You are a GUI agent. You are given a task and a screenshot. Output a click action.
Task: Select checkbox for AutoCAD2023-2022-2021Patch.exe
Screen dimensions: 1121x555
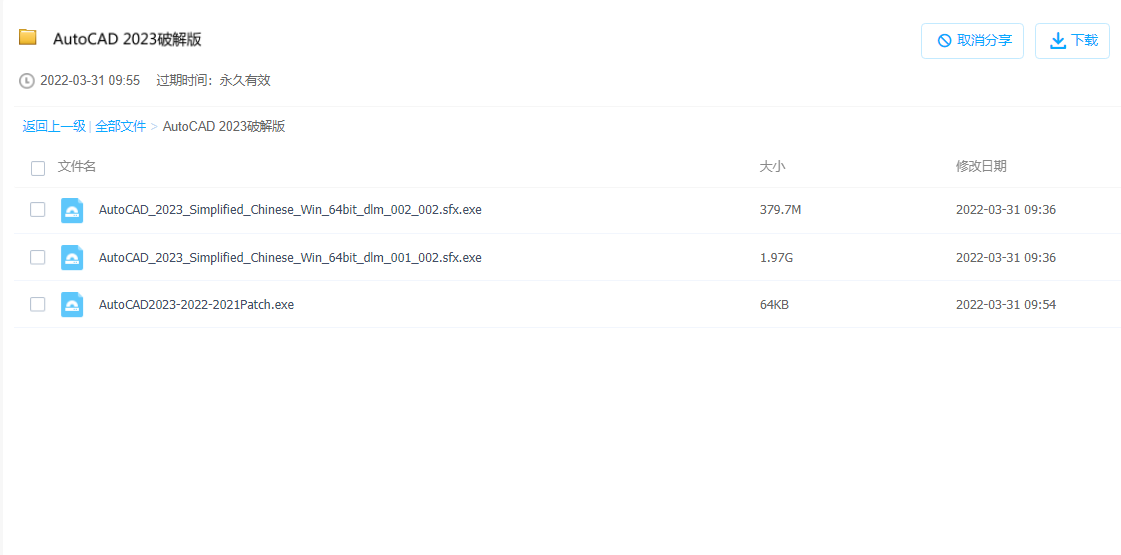pos(38,304)
